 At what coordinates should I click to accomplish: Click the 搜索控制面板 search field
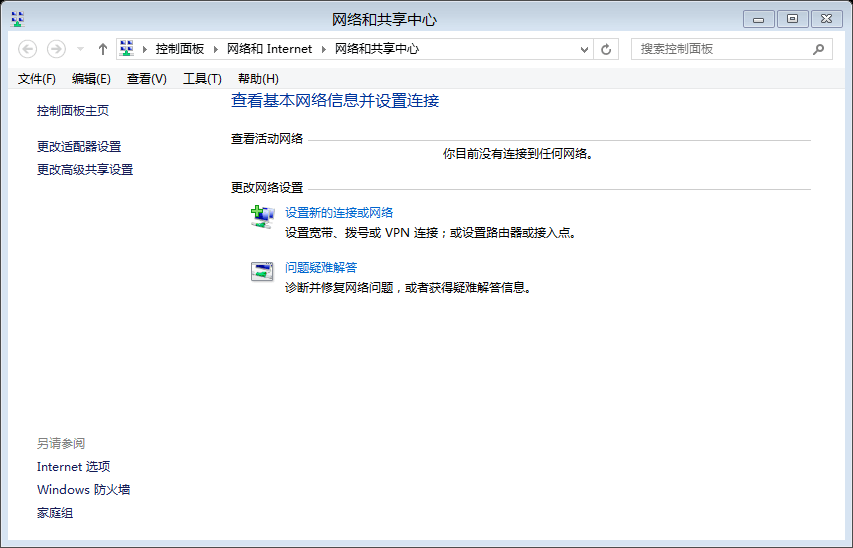coord(720,49)
